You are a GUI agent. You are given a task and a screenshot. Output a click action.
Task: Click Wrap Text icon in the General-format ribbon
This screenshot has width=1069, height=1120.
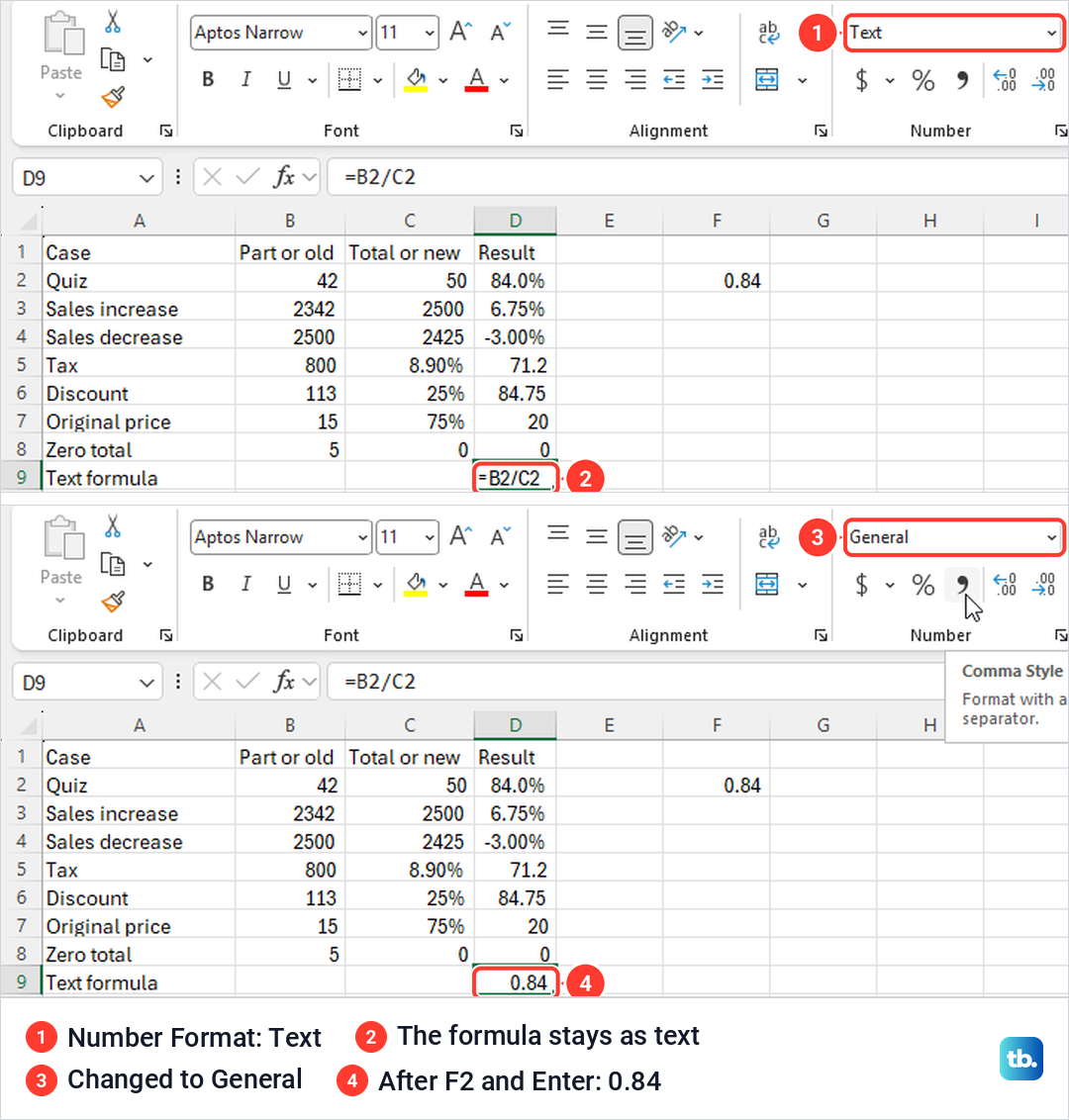tap(768, 537)
